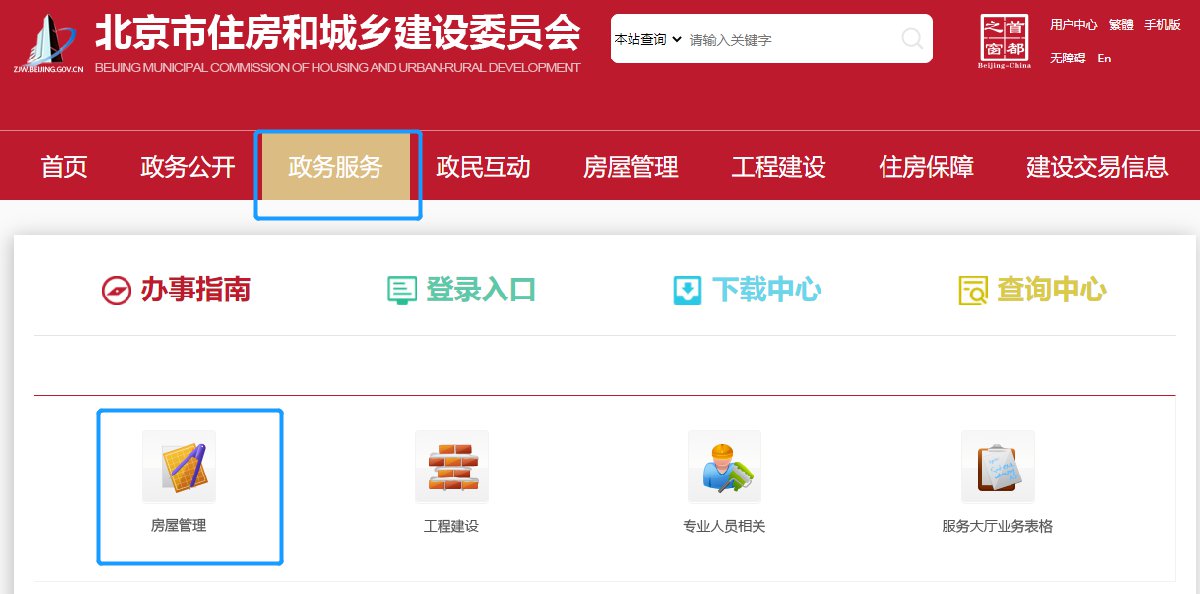Click the 查询中心 search document icon
This screenshot has height=594, width=1200.
pos(973,290)
